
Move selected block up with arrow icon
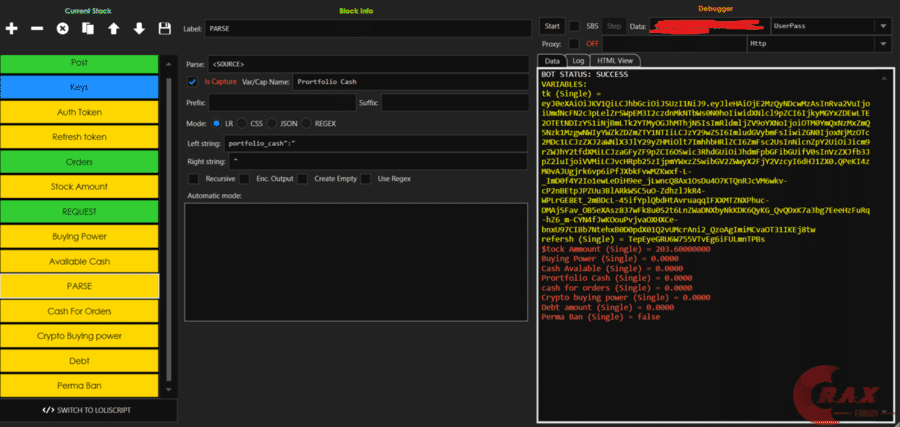click(x=113, y=29)
